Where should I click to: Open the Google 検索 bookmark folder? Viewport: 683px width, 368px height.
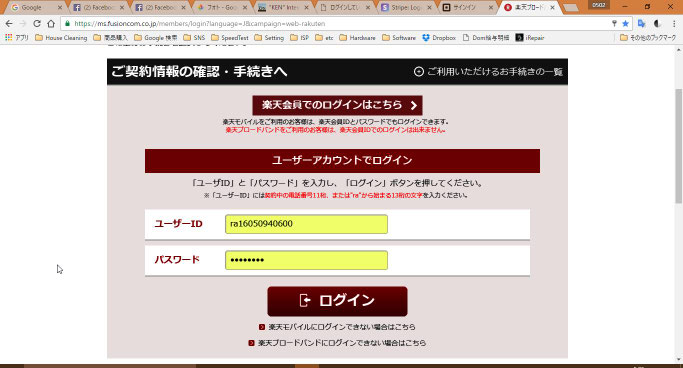point(156,38)
